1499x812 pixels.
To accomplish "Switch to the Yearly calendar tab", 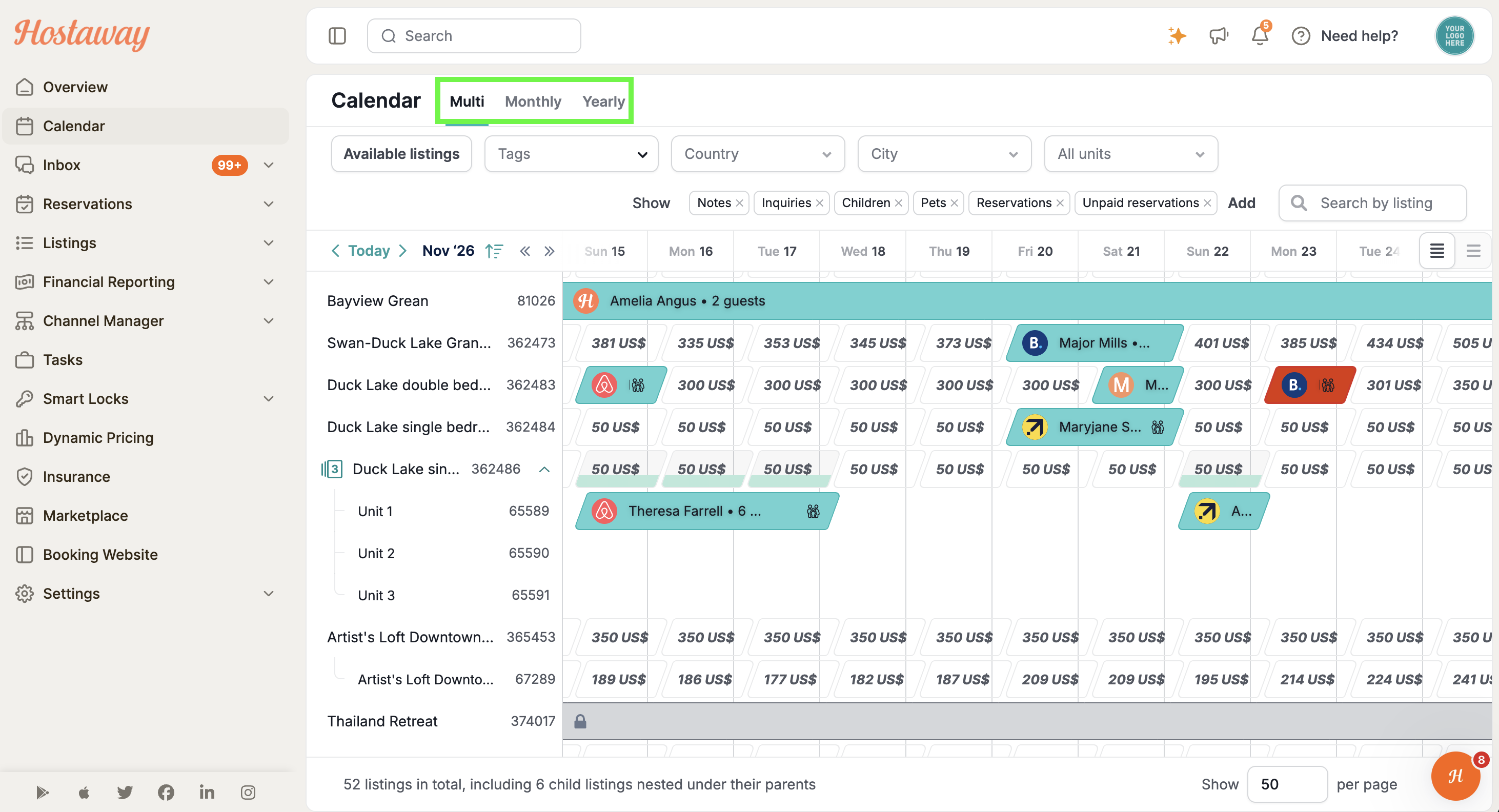I will coord(603,101).
